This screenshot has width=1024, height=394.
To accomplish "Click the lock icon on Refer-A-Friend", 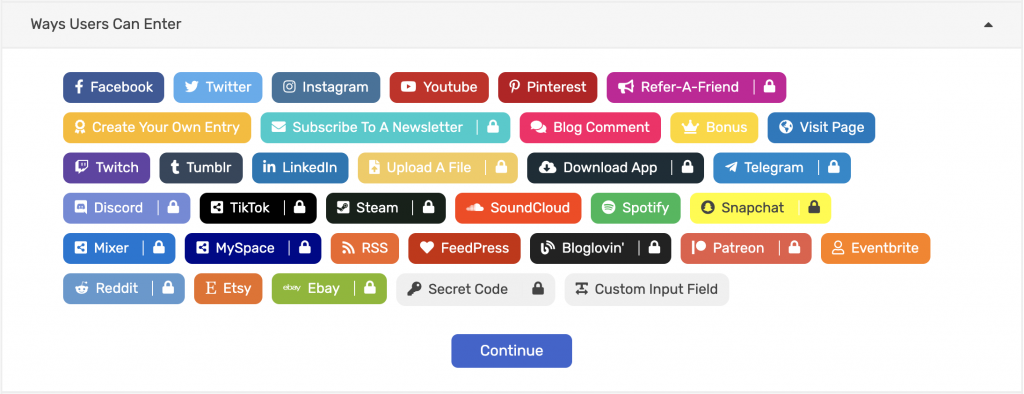I will pos(769,86).
